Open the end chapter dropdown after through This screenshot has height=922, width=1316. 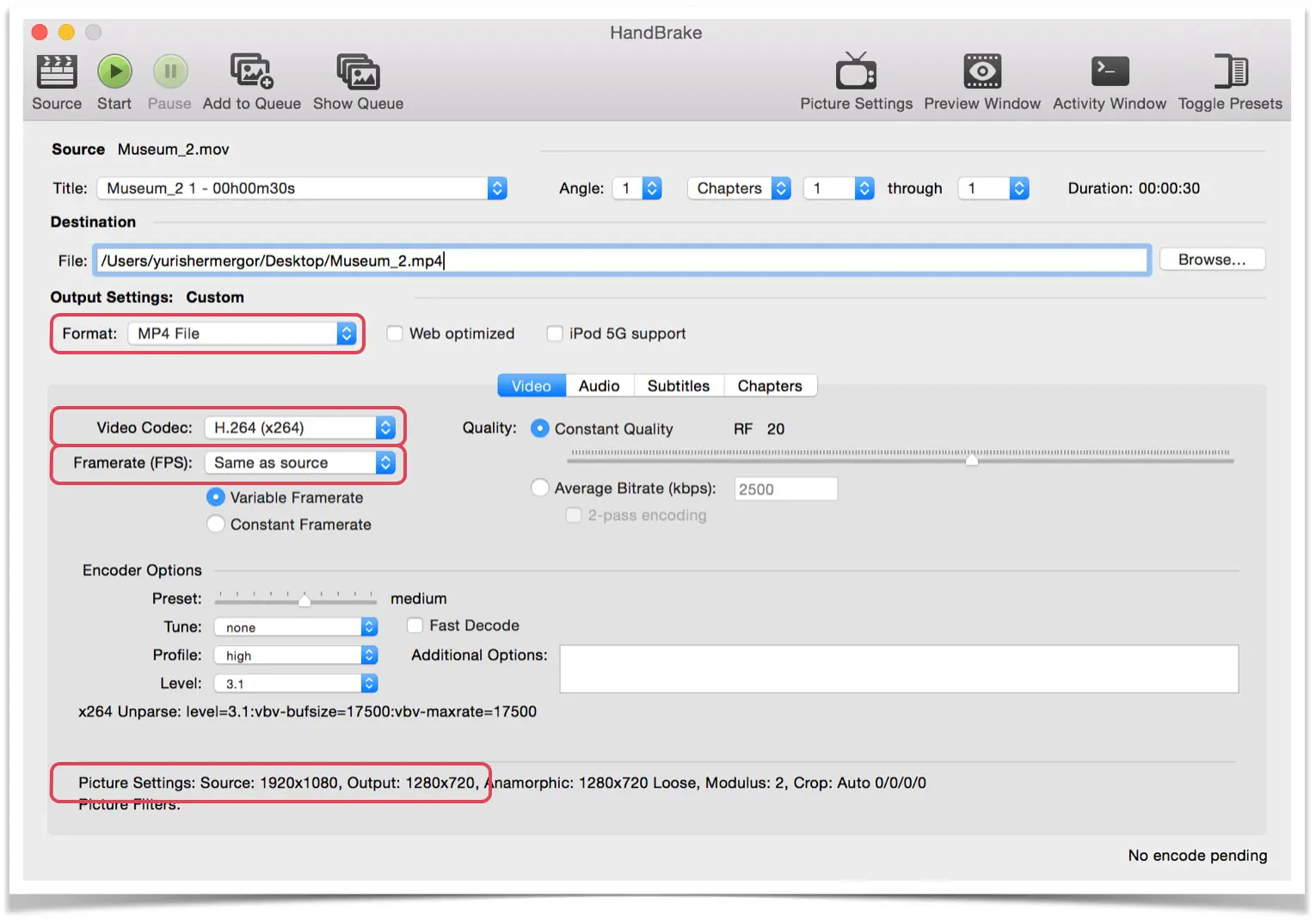(993, 188)
